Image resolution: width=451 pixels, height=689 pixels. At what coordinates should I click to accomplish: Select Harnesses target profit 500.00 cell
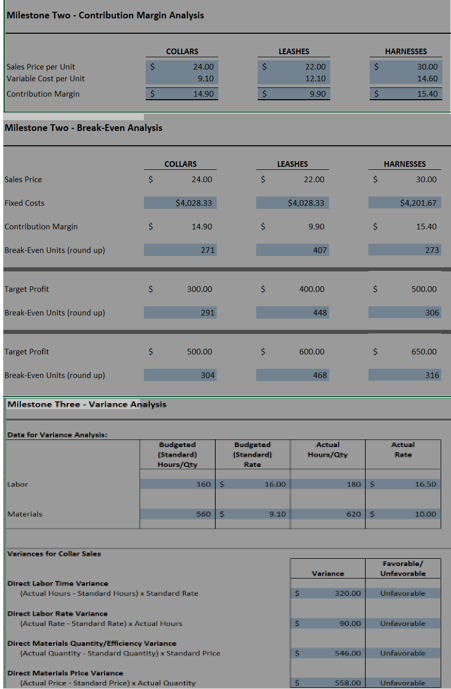click(x=404, y=289)
